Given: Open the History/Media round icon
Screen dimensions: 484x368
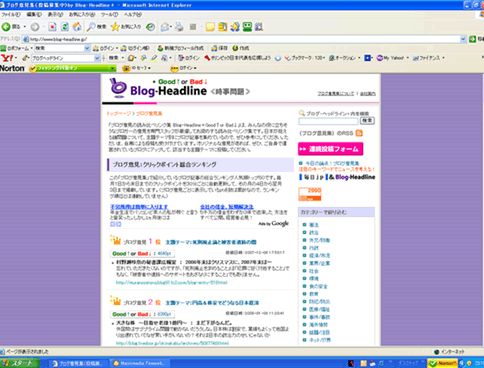Looking at the screenshot, I should pyautogui.click(x=150, y=27).
